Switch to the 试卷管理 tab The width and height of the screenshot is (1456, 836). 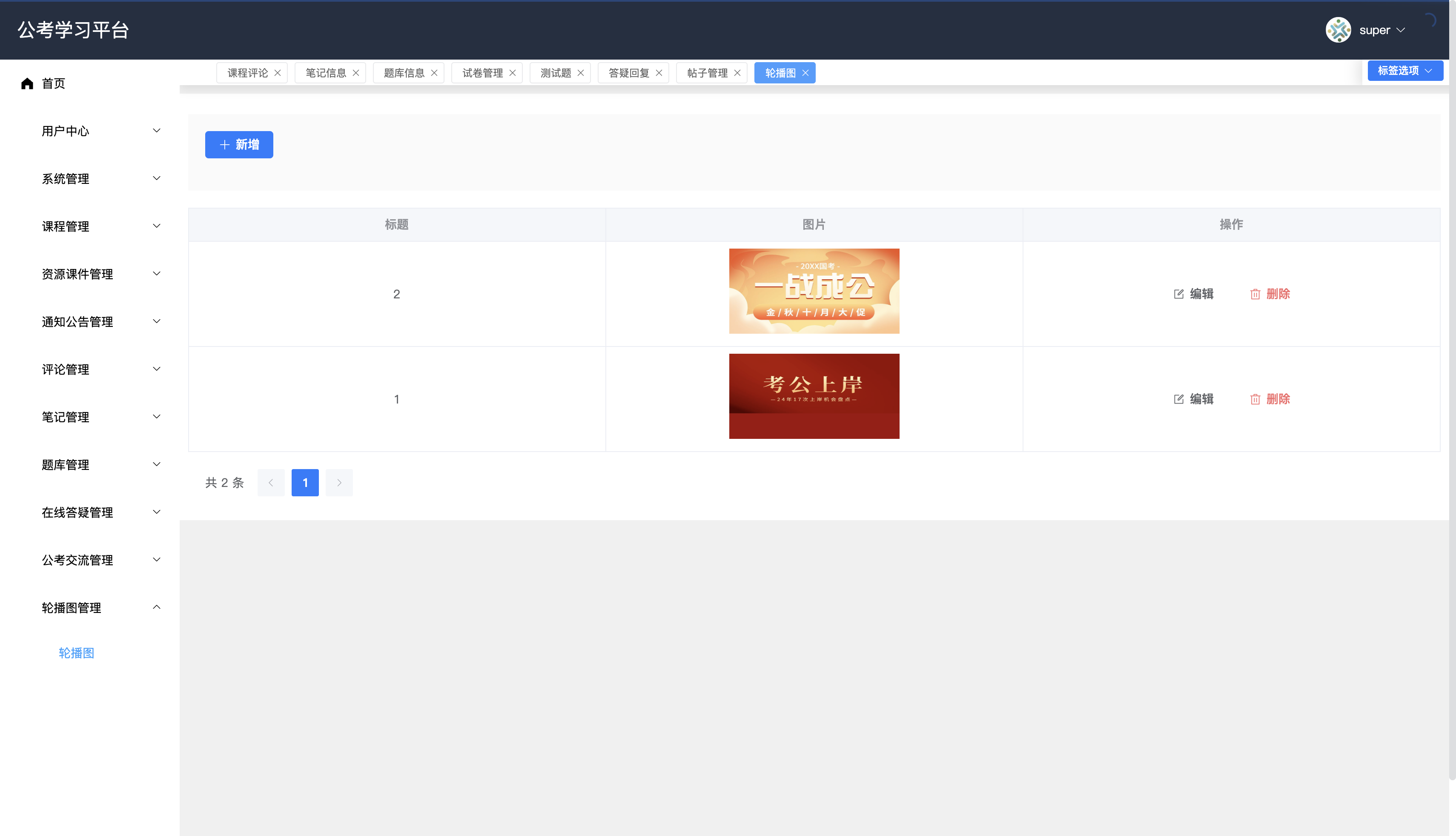[482, 73]
